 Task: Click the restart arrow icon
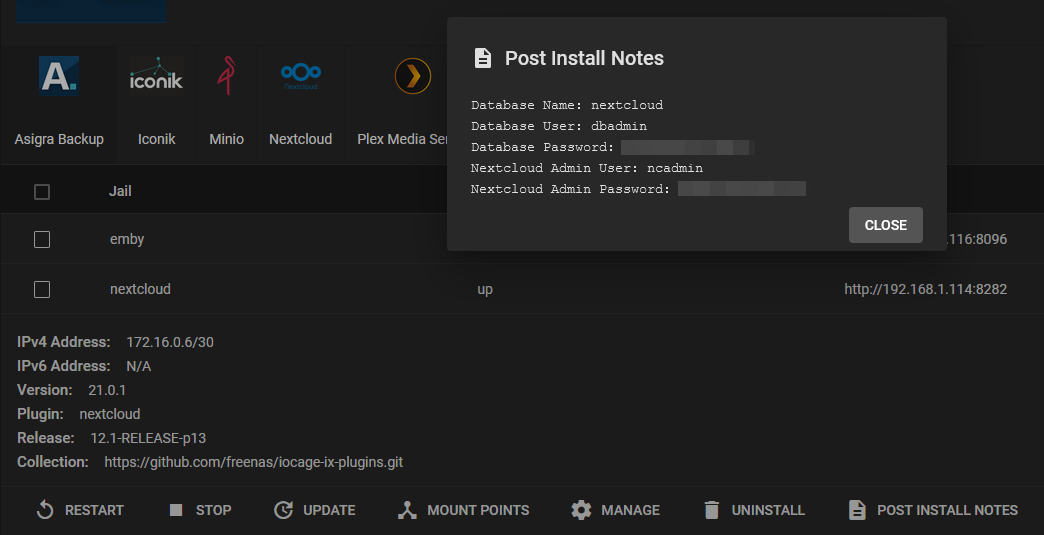[x=45, y=510]
